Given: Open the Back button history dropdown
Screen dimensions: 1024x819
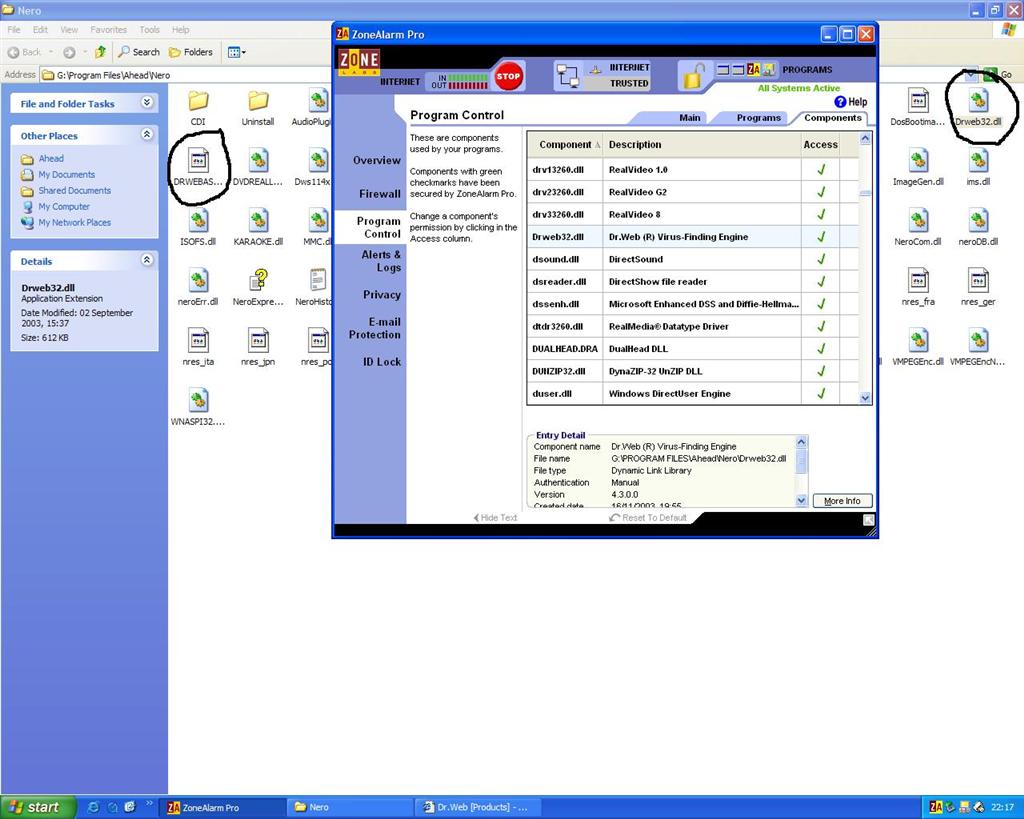Looking at the screenshot, I should pos(52,52).
